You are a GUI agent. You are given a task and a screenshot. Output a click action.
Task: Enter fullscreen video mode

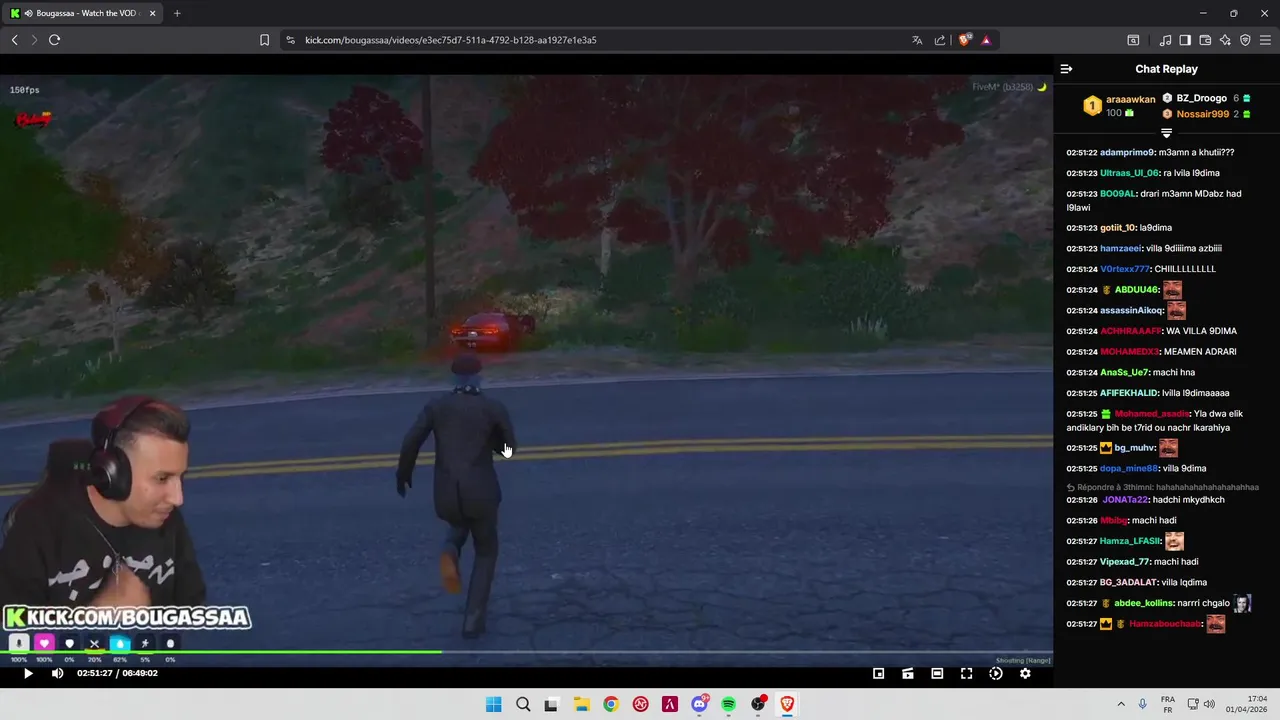(966, 674)
